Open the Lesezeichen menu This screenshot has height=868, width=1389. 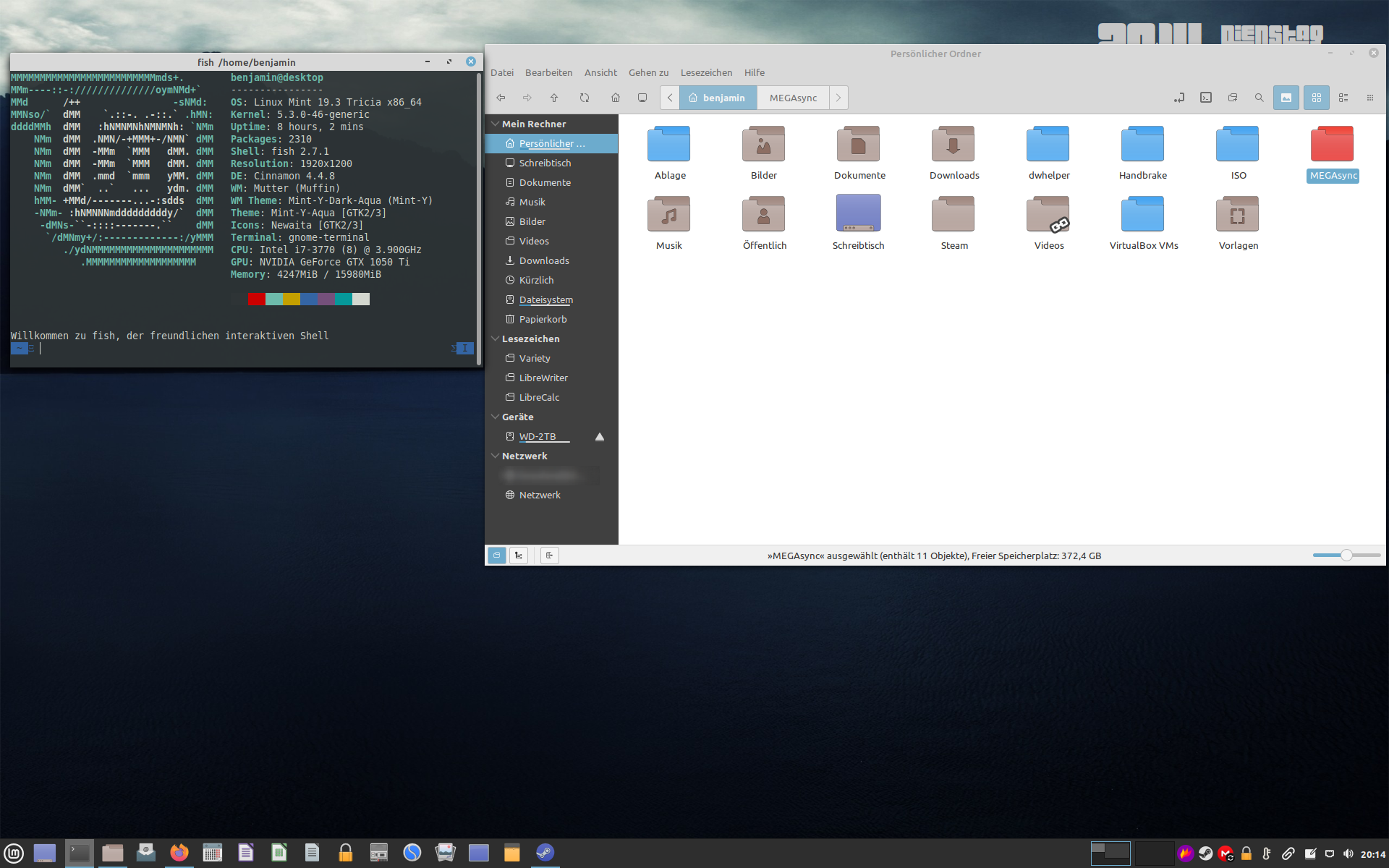coord(706,72)
